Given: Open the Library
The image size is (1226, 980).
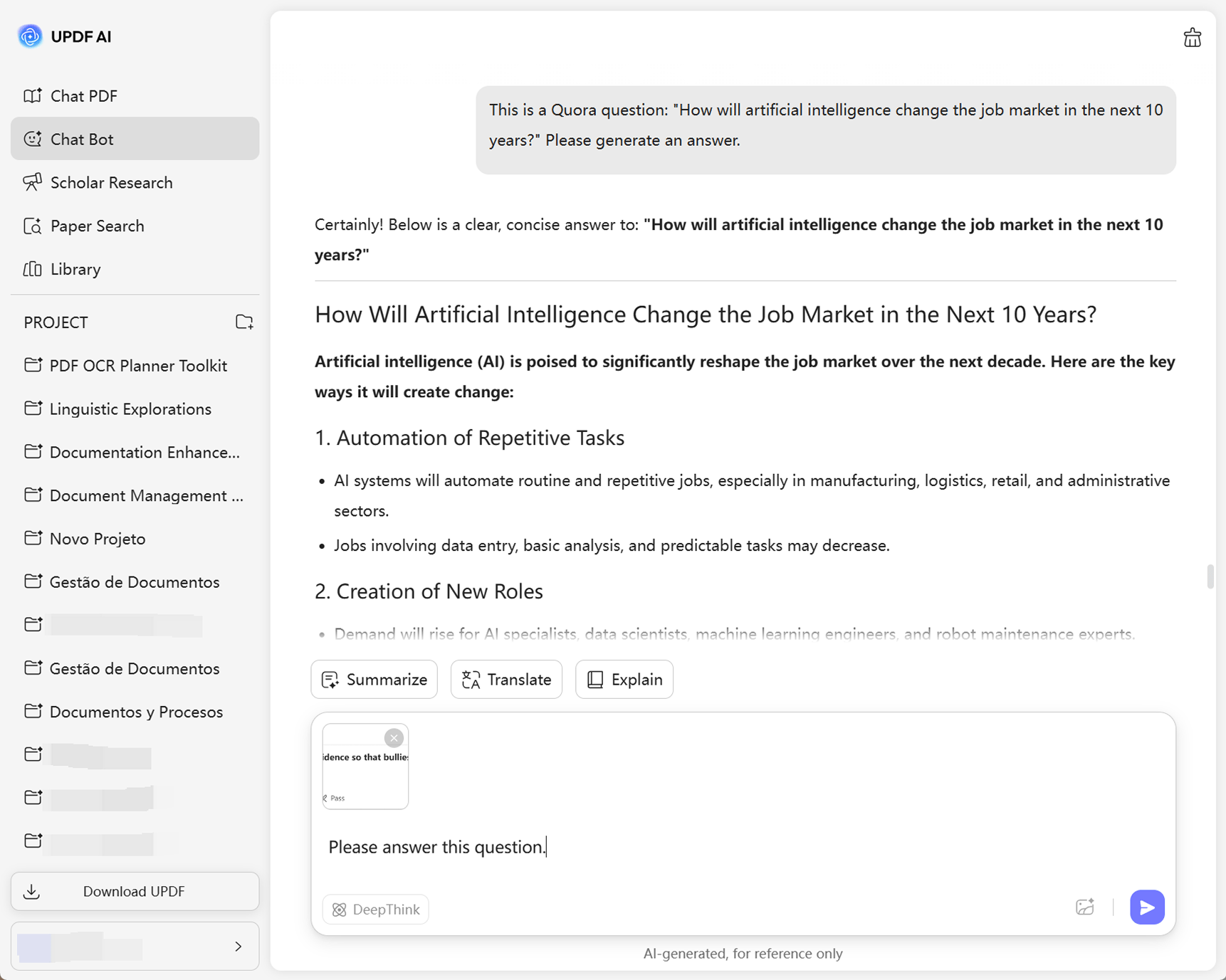Looking at the screenshot, I should [75, 270].
